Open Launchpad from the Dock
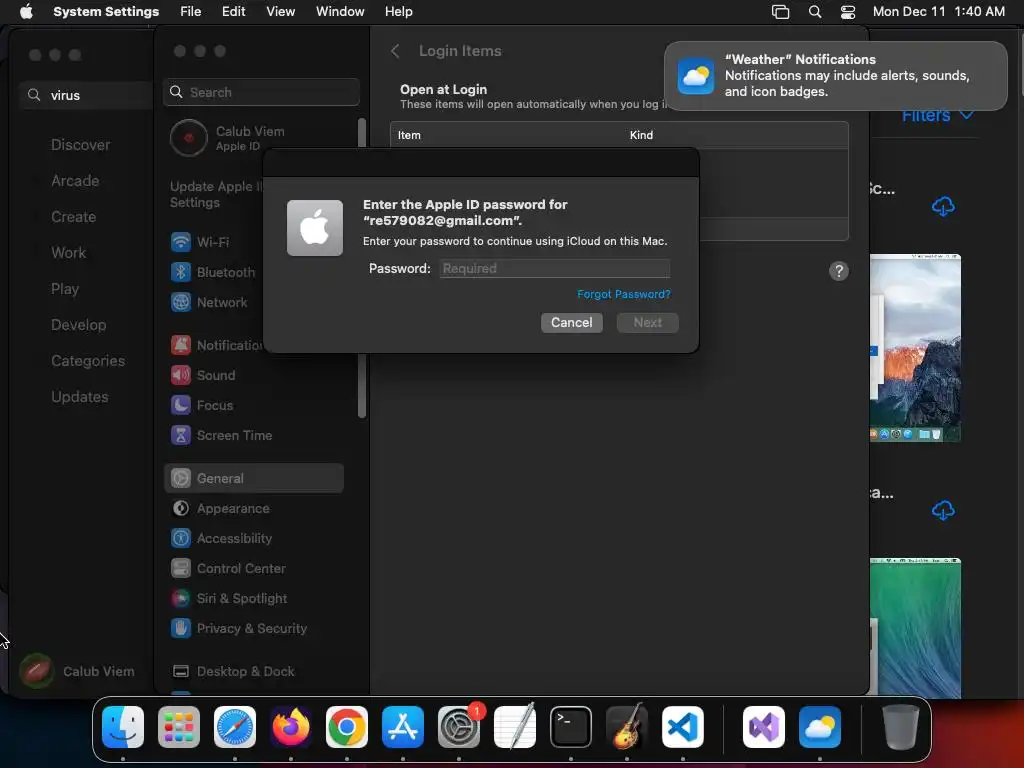The width and height of the screenshot is (1024, 768). tap(179, 727)
